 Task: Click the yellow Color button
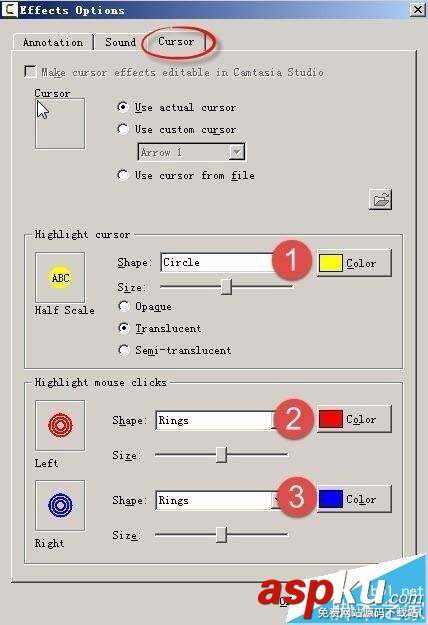(x=355, y=263)
